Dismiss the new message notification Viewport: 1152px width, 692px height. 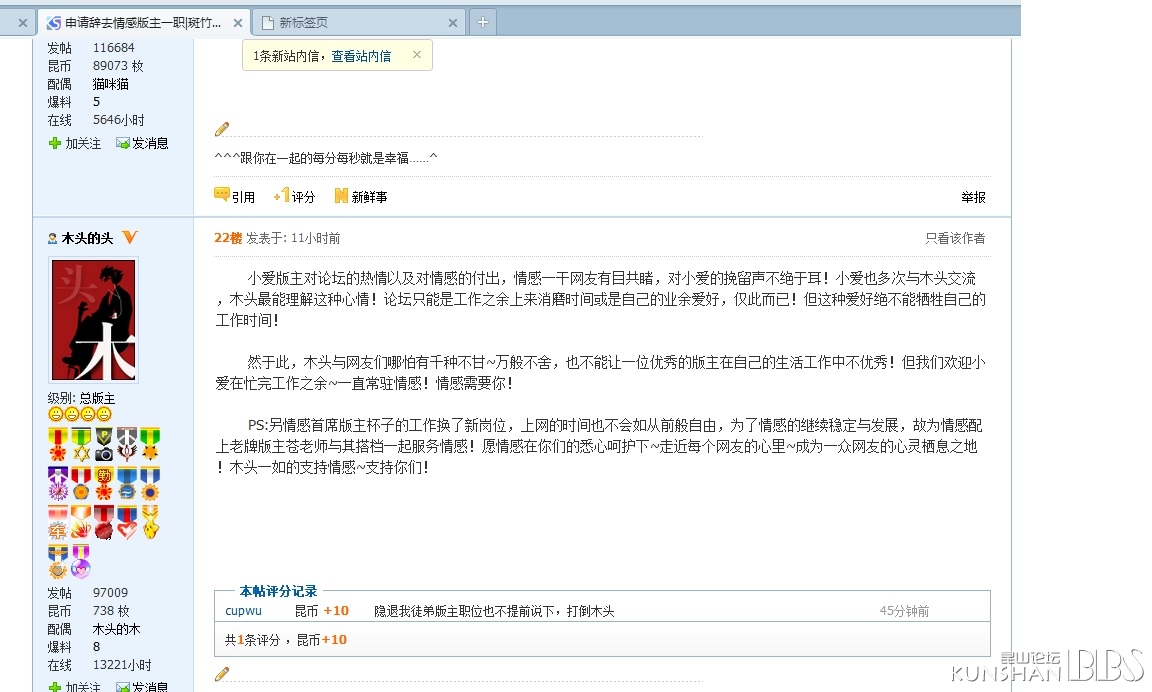coord(417,54)
